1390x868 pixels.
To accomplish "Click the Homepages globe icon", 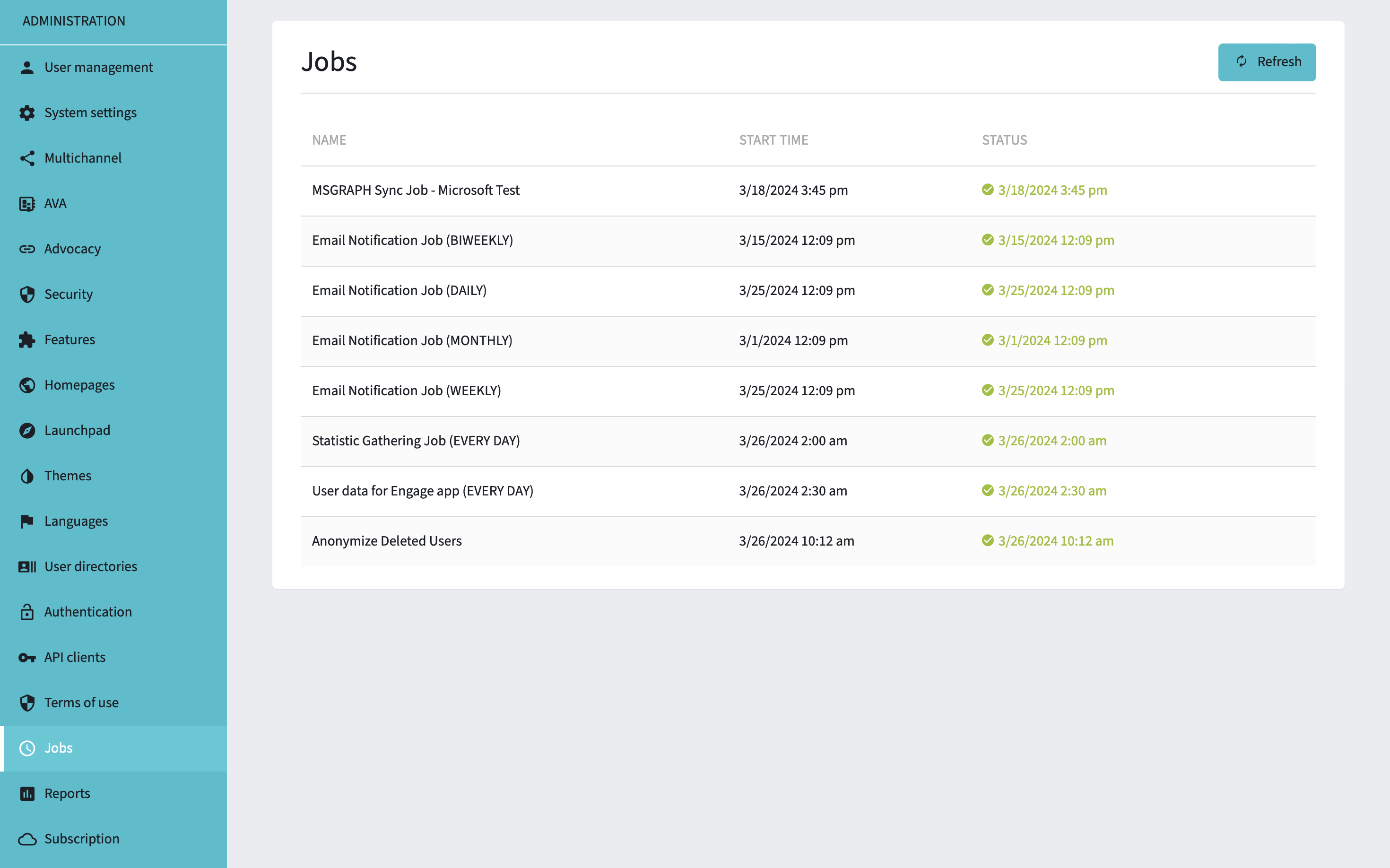I will pyautogui.click(x=27, y=385).
